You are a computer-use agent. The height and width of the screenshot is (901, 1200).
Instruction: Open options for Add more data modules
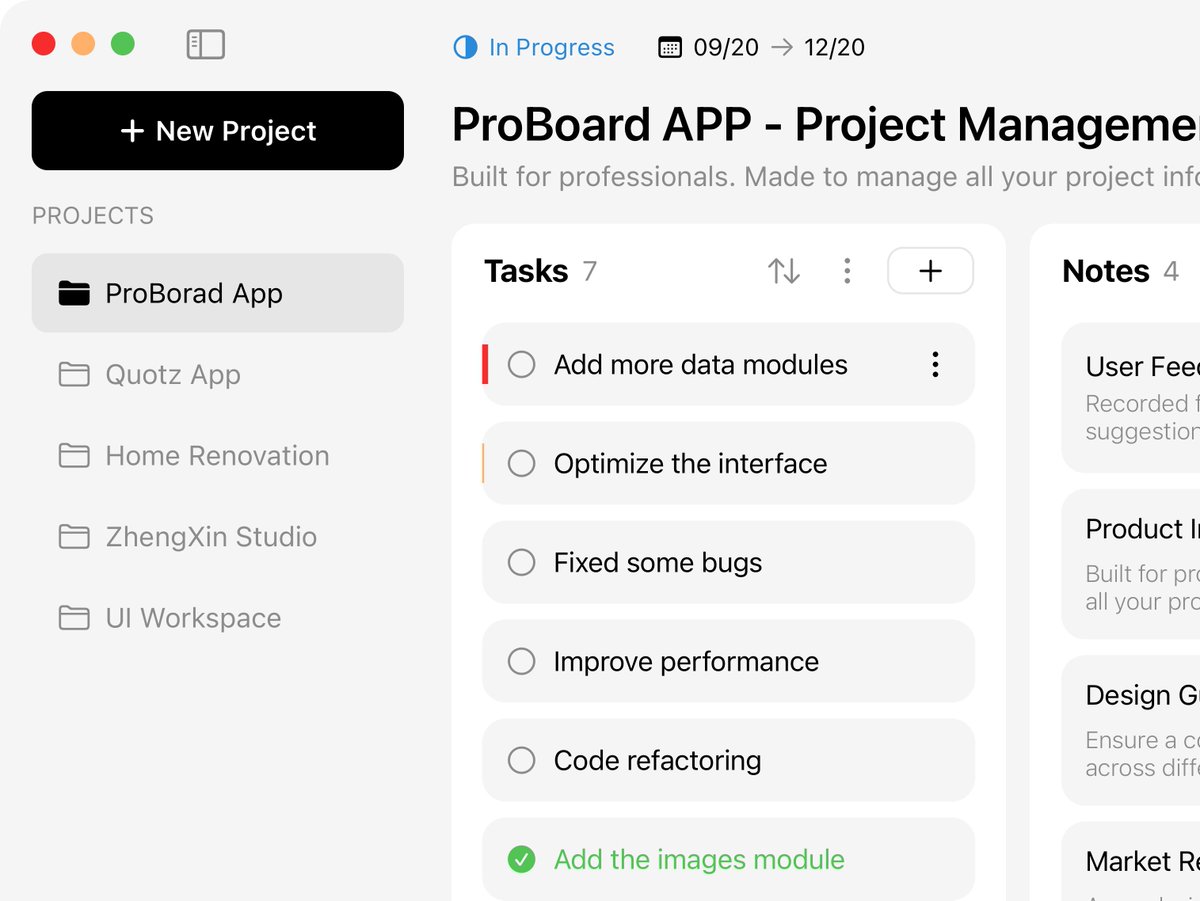point(935,365)
